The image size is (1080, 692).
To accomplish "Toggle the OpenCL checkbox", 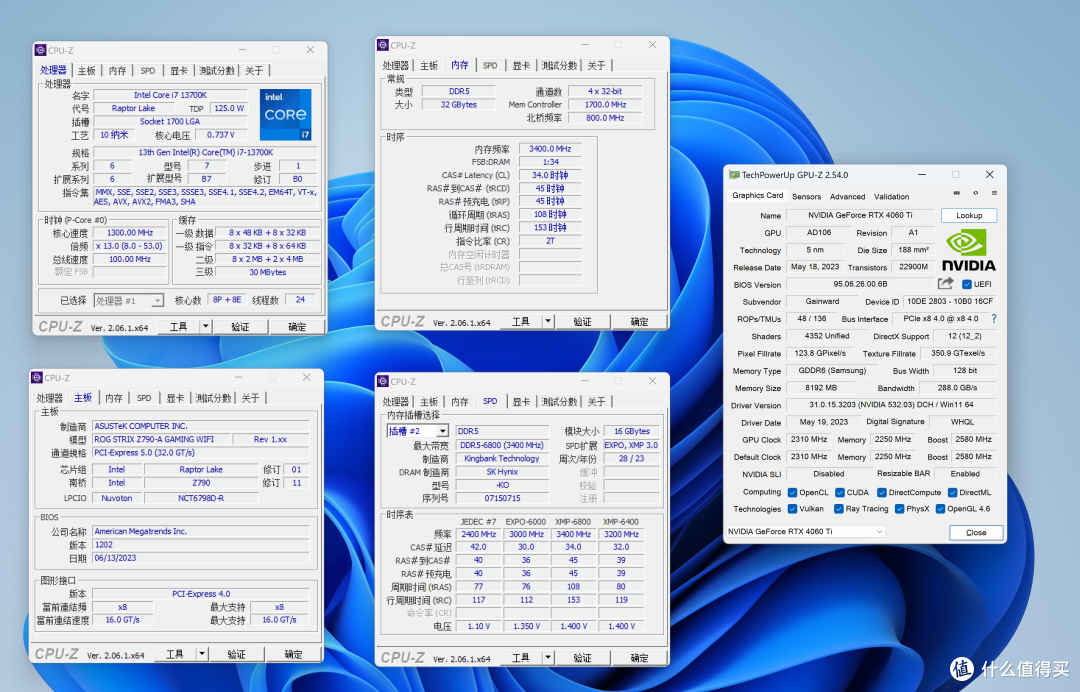I will click(x=792, y=492).
